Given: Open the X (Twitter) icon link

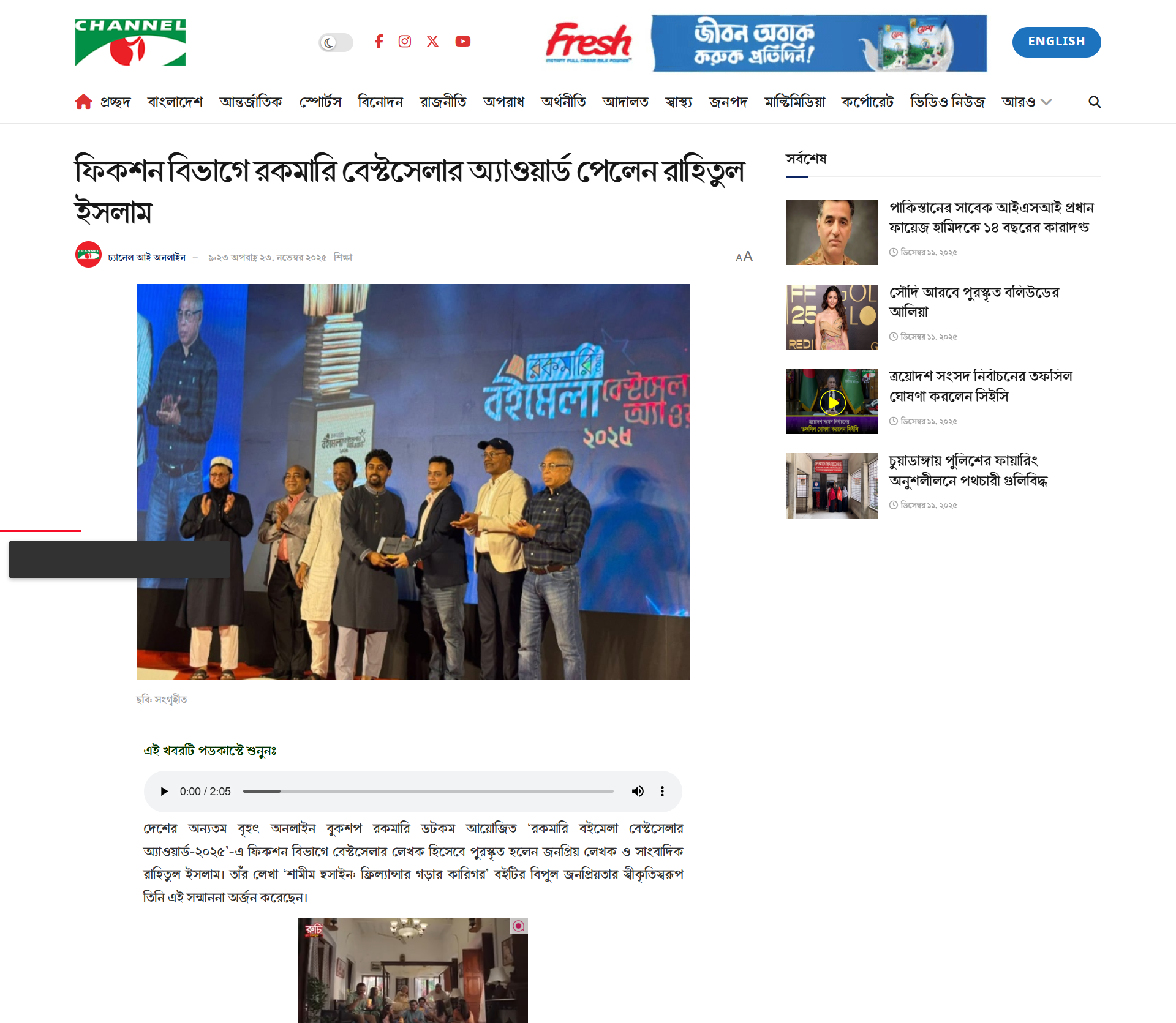Looking at the screenshot, I should [x=432, y=41].
